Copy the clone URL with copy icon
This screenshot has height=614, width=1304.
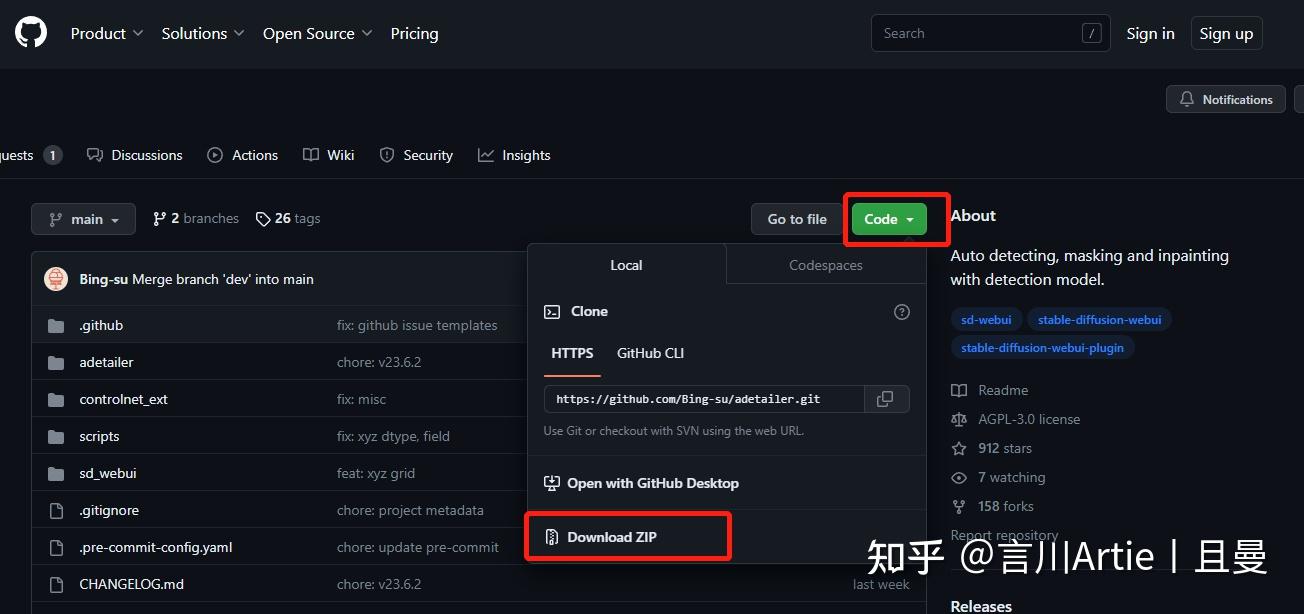[x=885, y=399]
